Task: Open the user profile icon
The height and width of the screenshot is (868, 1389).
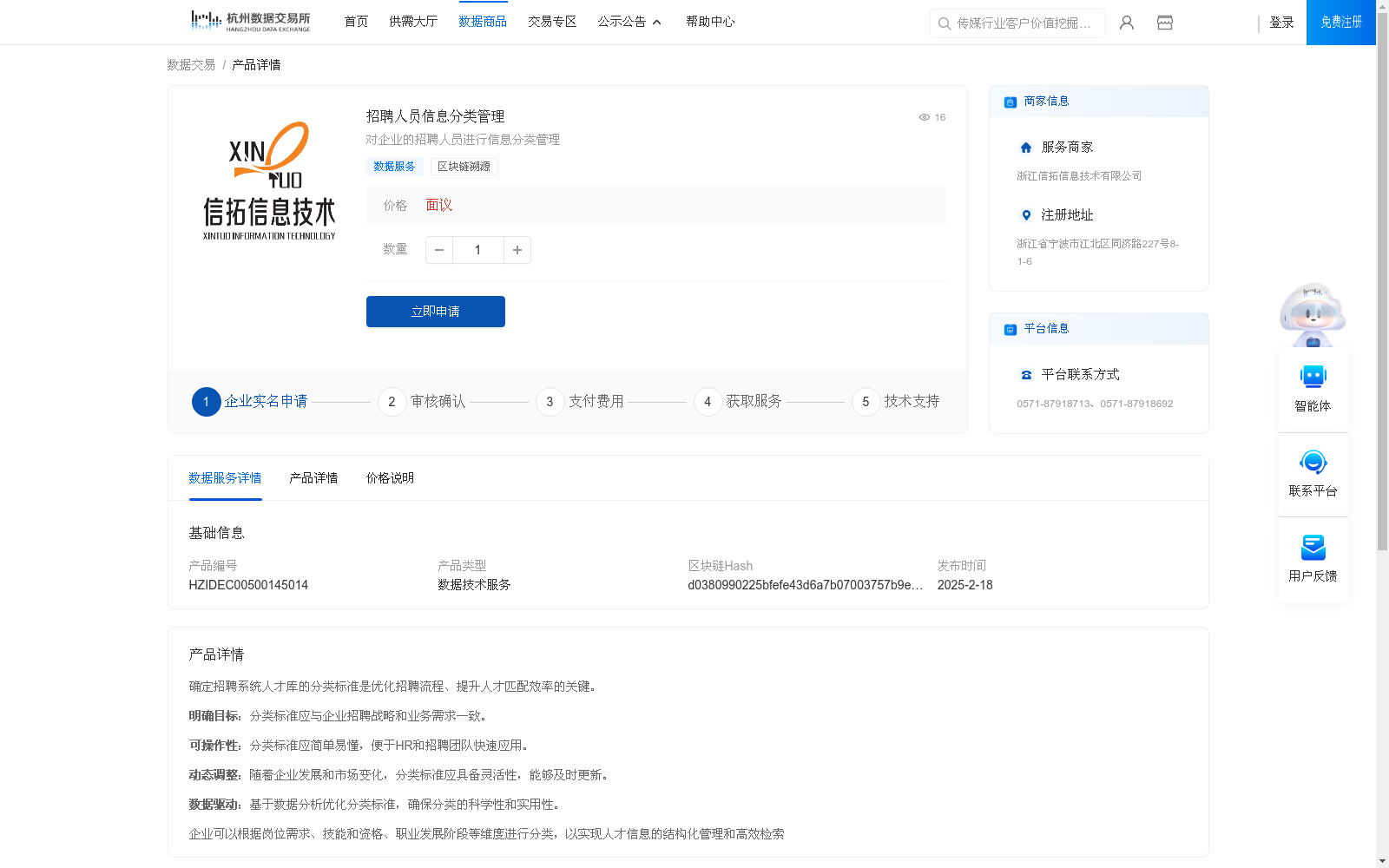Action: [x=1127, y=23]
